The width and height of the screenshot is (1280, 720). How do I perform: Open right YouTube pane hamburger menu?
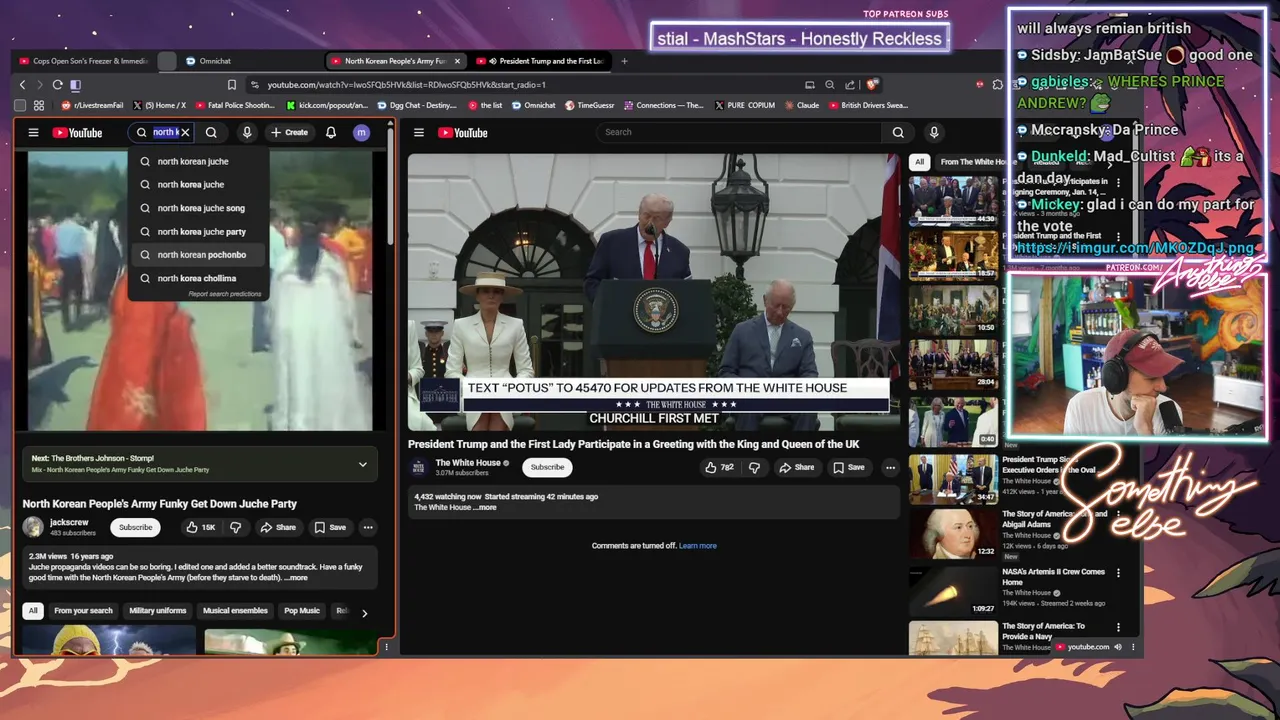pos(419,132)
